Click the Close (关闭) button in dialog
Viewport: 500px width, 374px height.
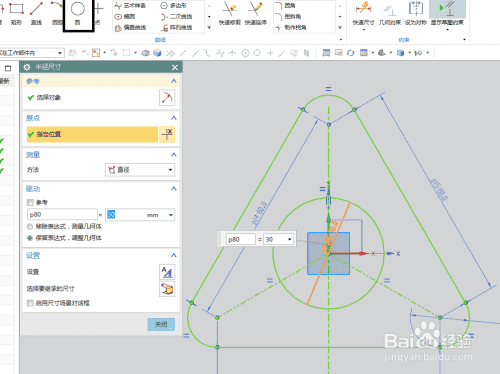[161, 324]
